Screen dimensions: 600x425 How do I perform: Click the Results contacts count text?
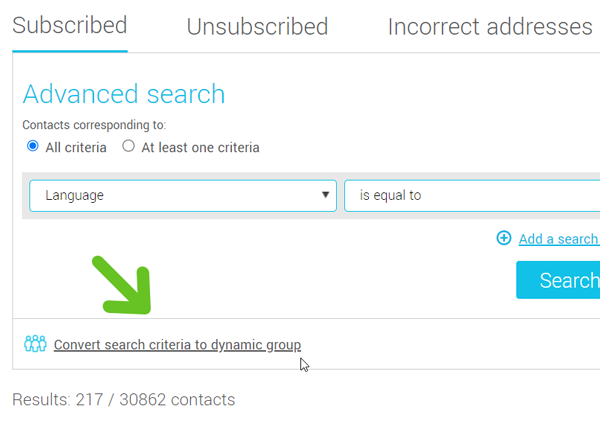[123, 400]
